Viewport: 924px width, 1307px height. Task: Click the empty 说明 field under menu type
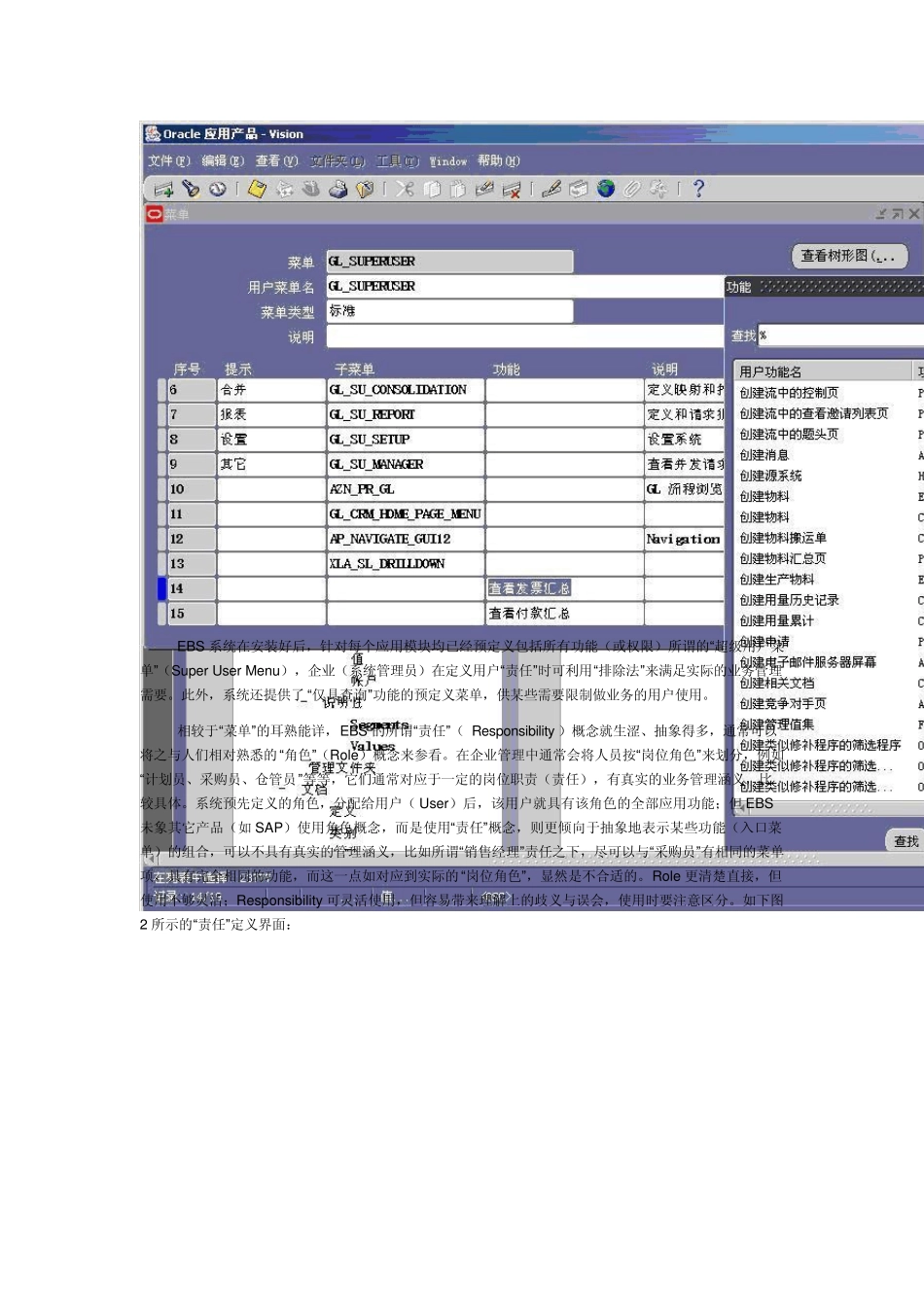[x=525, y=336]
